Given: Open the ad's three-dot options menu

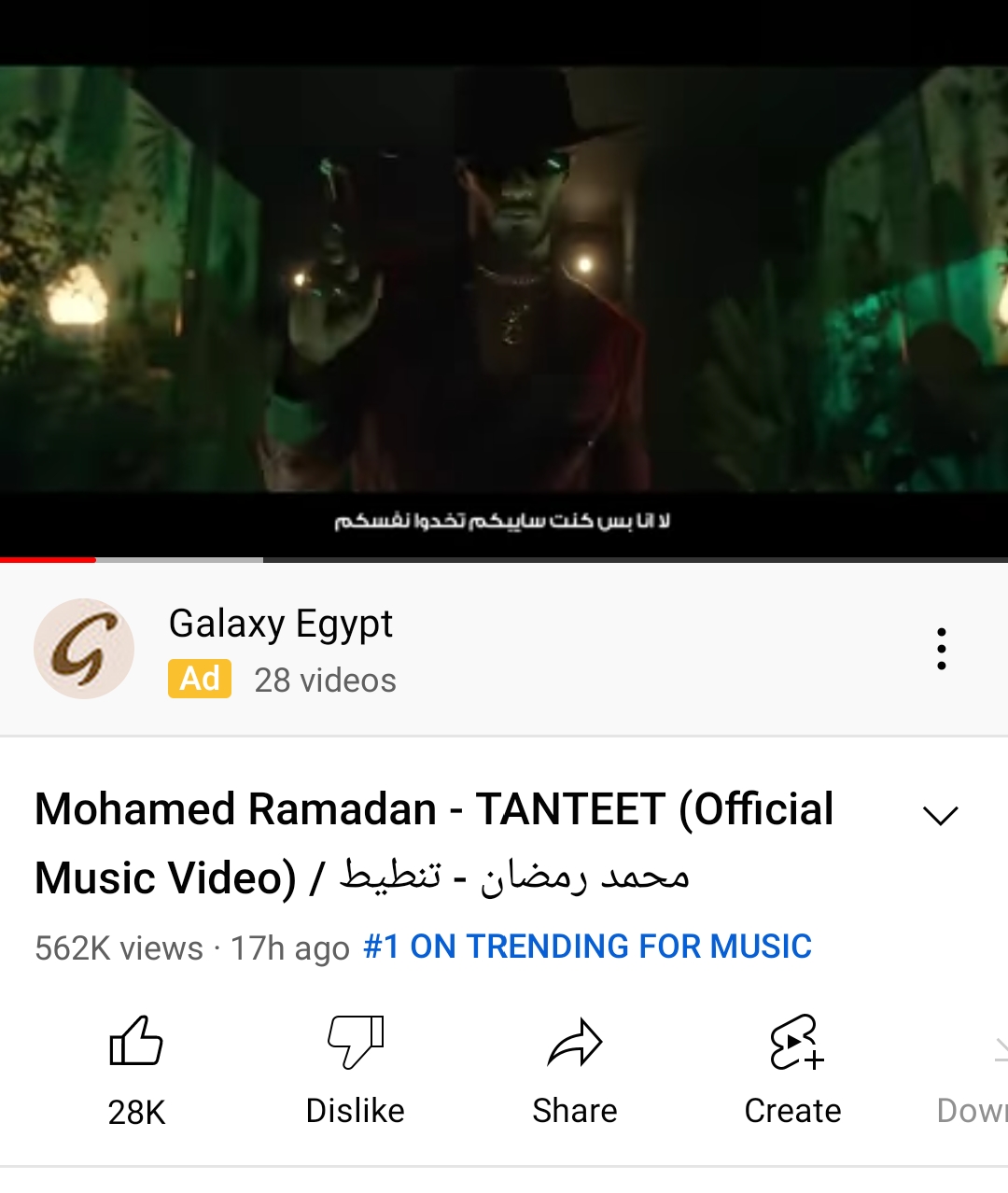Looking at the screenshot, I should point(942,649).
